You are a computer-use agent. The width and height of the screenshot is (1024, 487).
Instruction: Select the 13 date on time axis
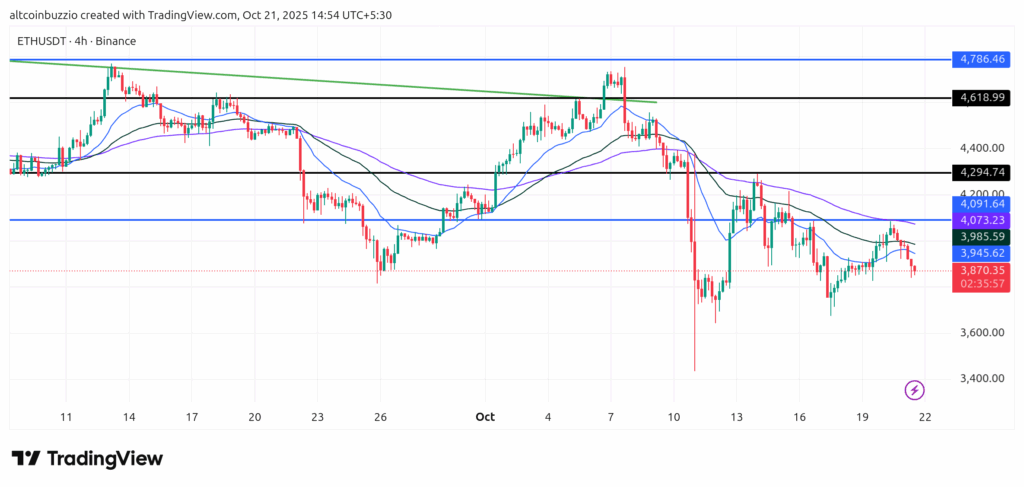(x=736, y=416)
